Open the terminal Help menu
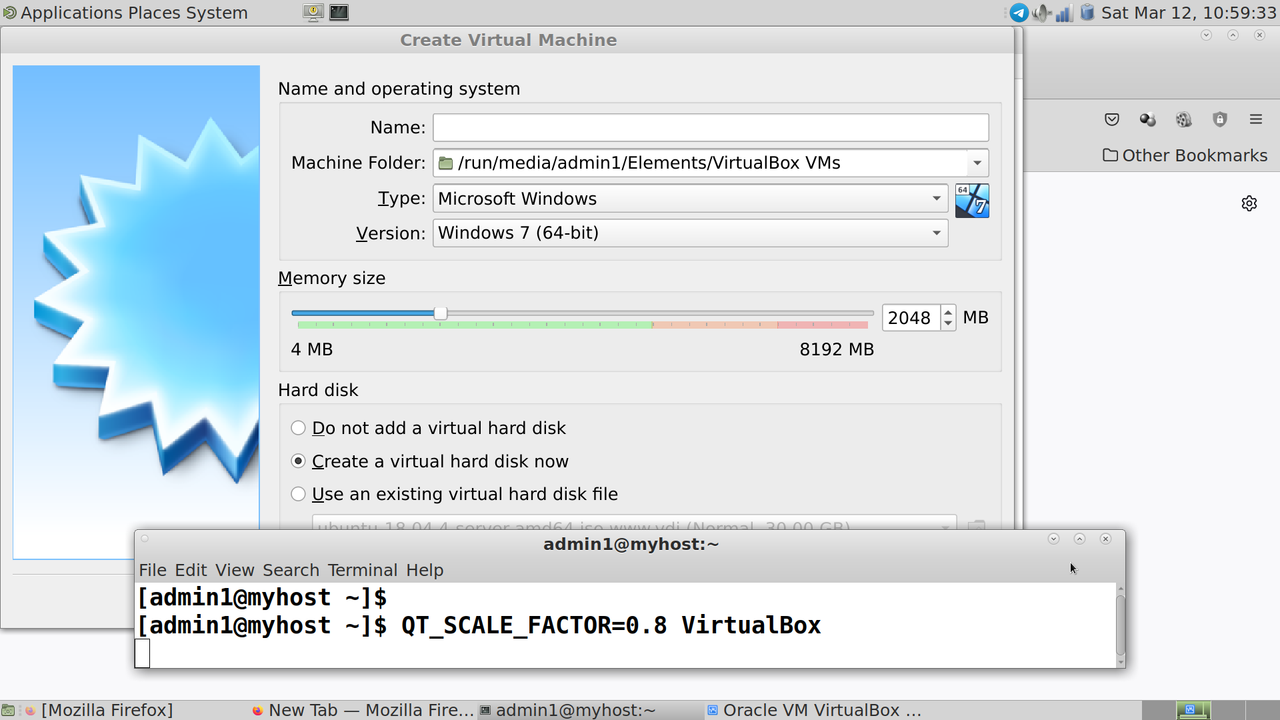Image resolution: width=1280 pixels, height=720 pixels. tap(425, 570)
